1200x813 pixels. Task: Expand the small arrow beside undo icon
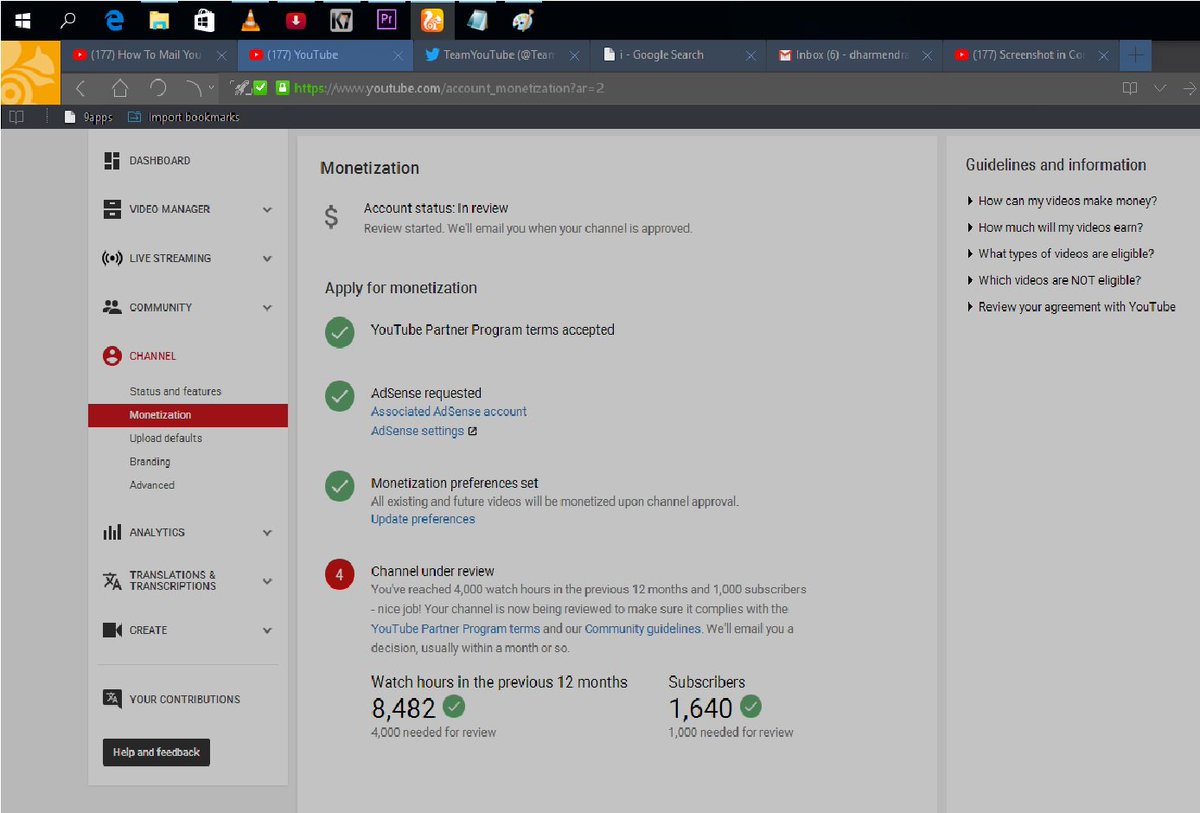click(x=211, y=88)
